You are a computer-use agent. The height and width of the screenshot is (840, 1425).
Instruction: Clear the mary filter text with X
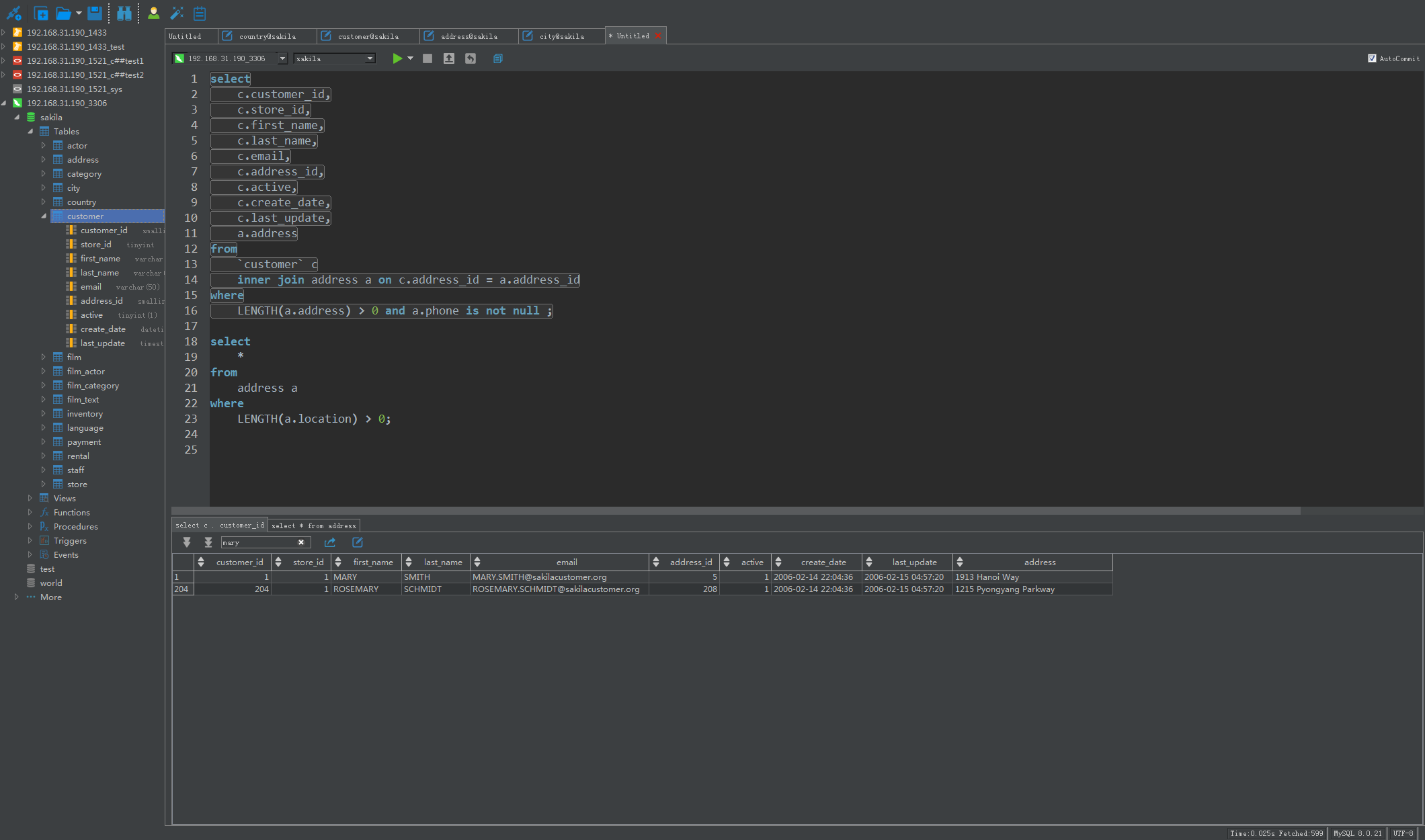301,542
